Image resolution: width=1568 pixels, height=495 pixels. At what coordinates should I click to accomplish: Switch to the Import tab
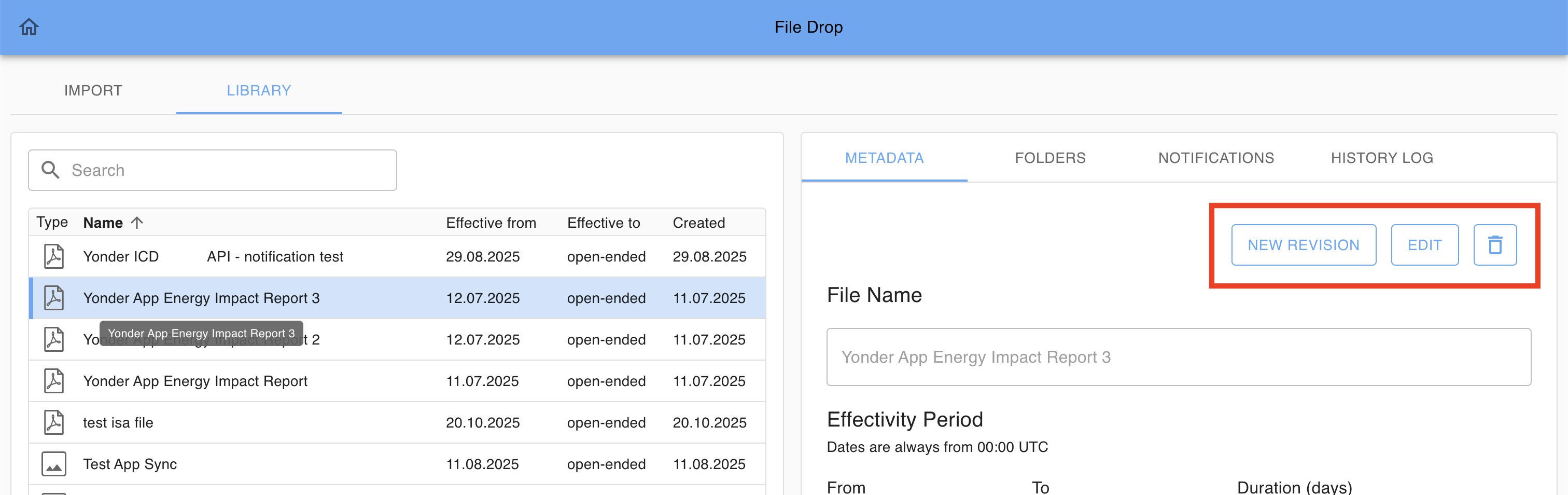pyautogui.click(x=93, y=91)
